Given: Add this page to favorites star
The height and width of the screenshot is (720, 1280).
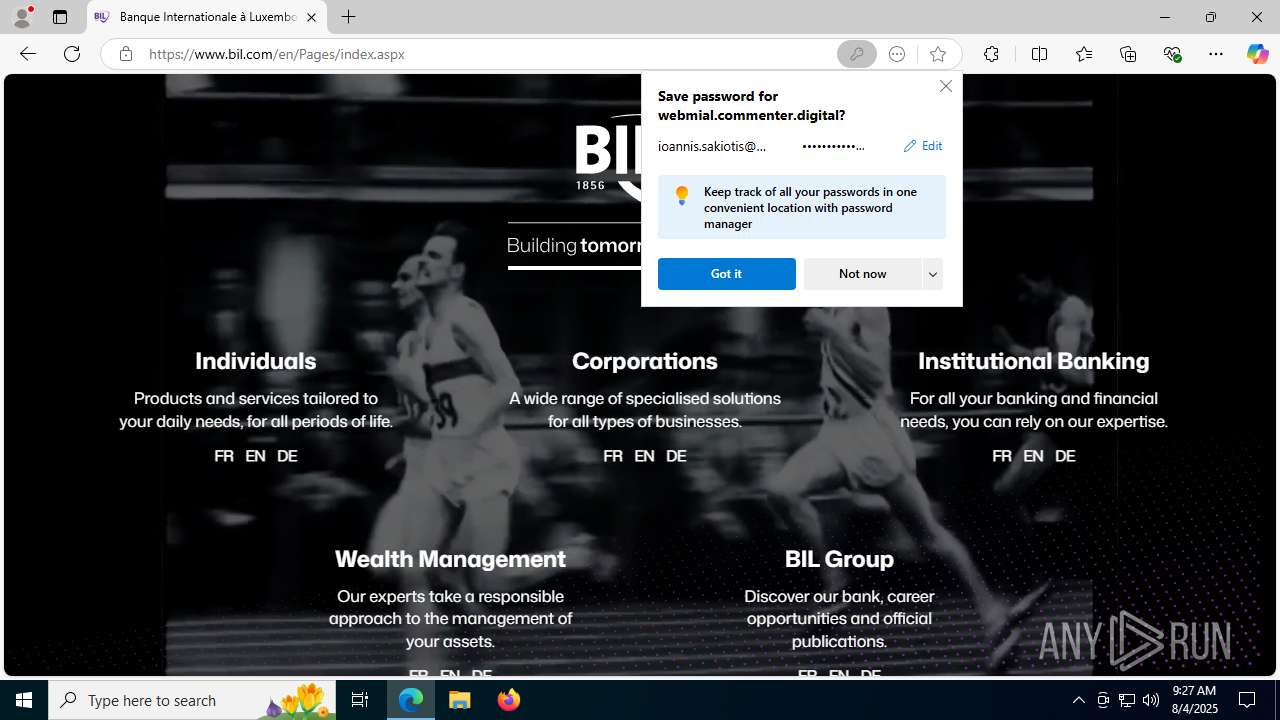Looking at the screenshot, I should [937, 54].
